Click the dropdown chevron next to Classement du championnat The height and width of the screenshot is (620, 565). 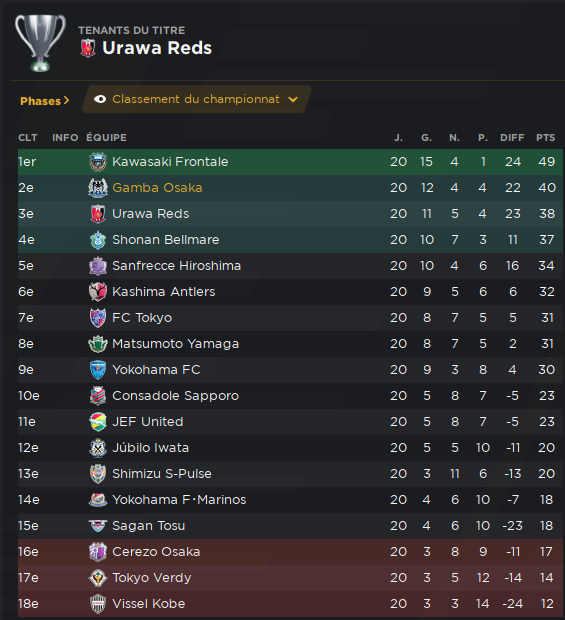pyautogui.click(x=293, y=100)
